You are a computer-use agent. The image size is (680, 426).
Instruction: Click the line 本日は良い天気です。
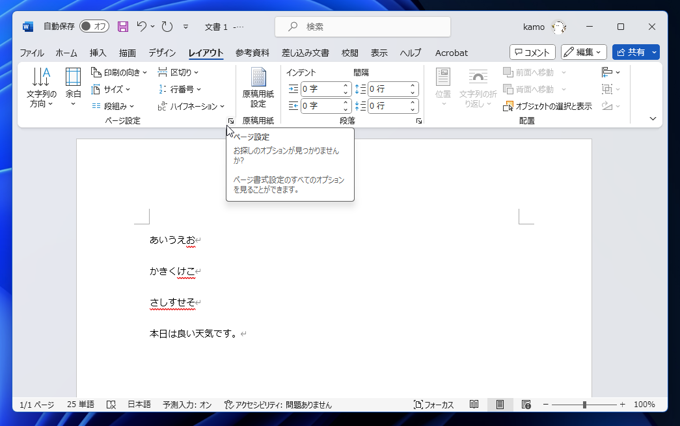tap(194, 334)
